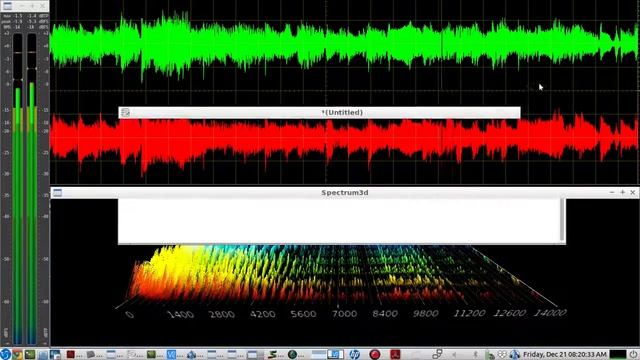Click the 12600 frequency axis label
This screenshot has height=360, width=640.
[509, 313]
